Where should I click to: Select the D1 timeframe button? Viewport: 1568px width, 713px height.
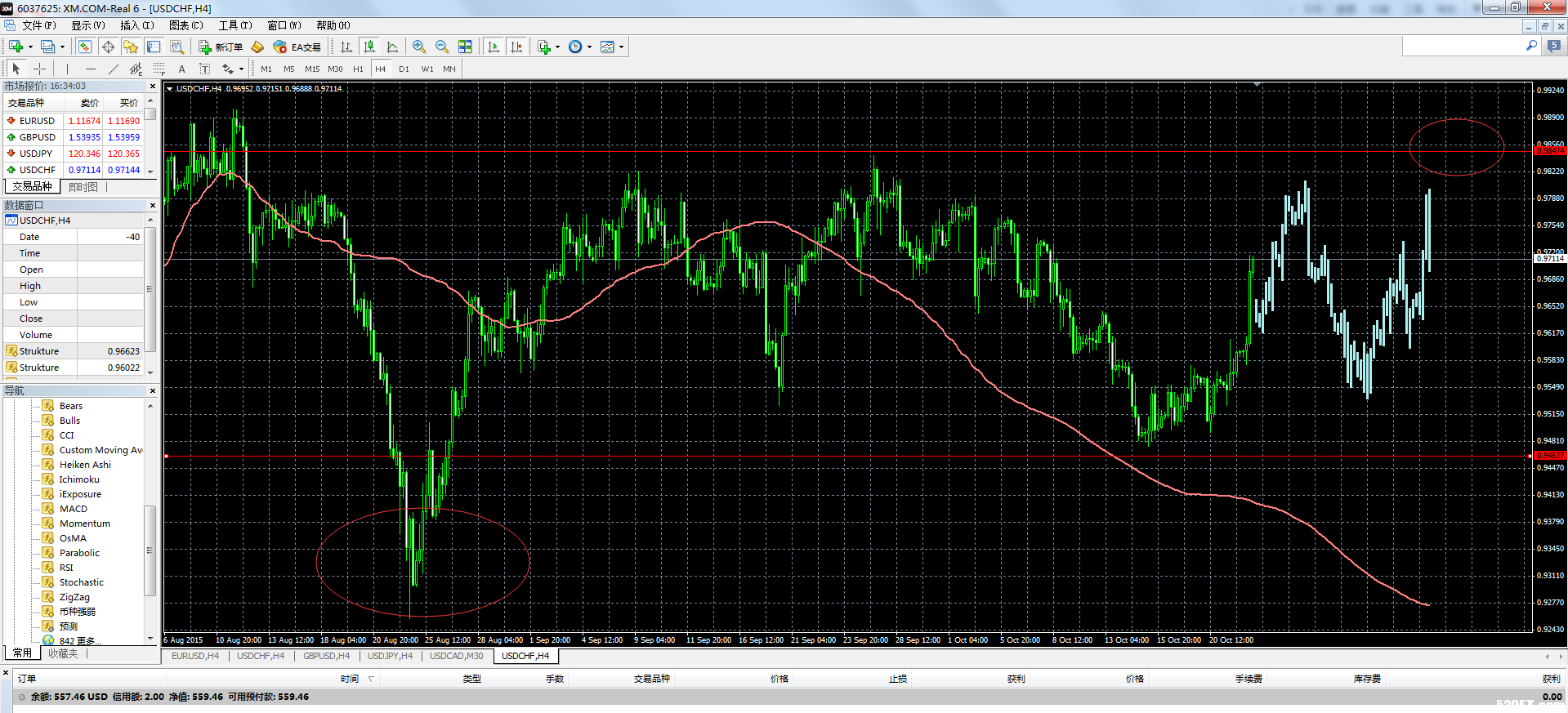point(404,69)
